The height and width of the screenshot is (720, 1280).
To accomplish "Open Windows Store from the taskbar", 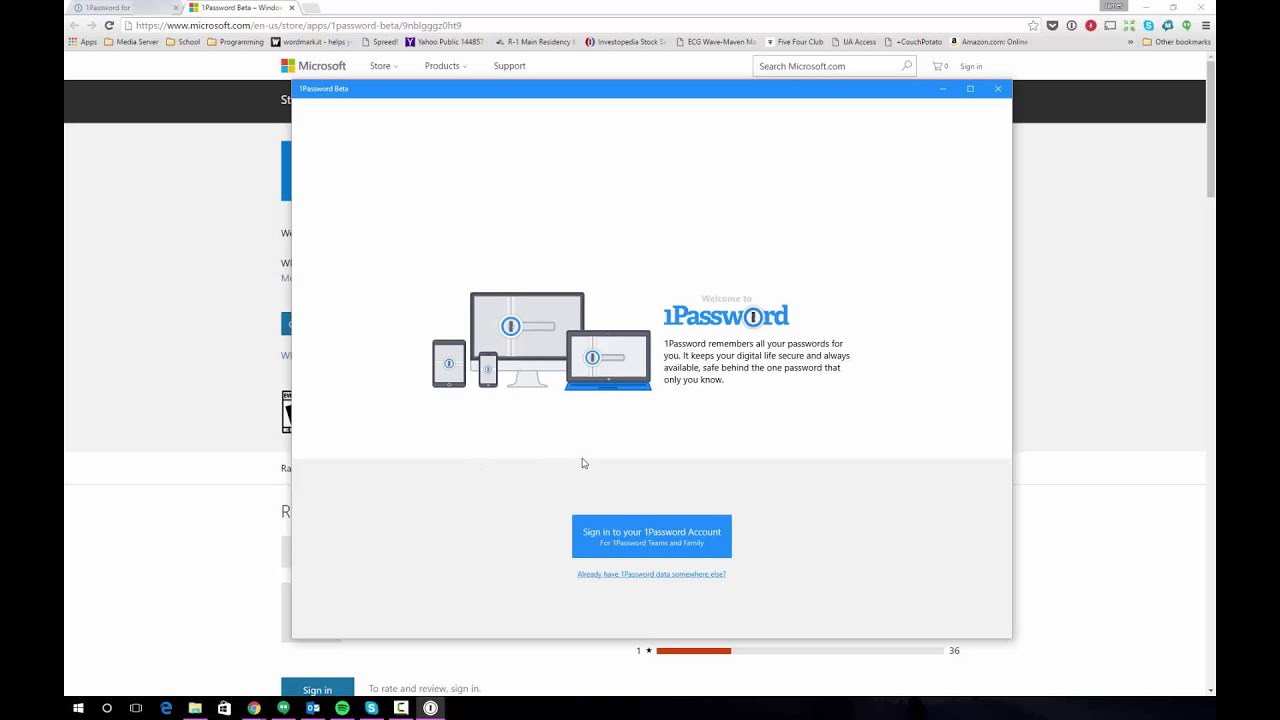I will click(224, 708).
